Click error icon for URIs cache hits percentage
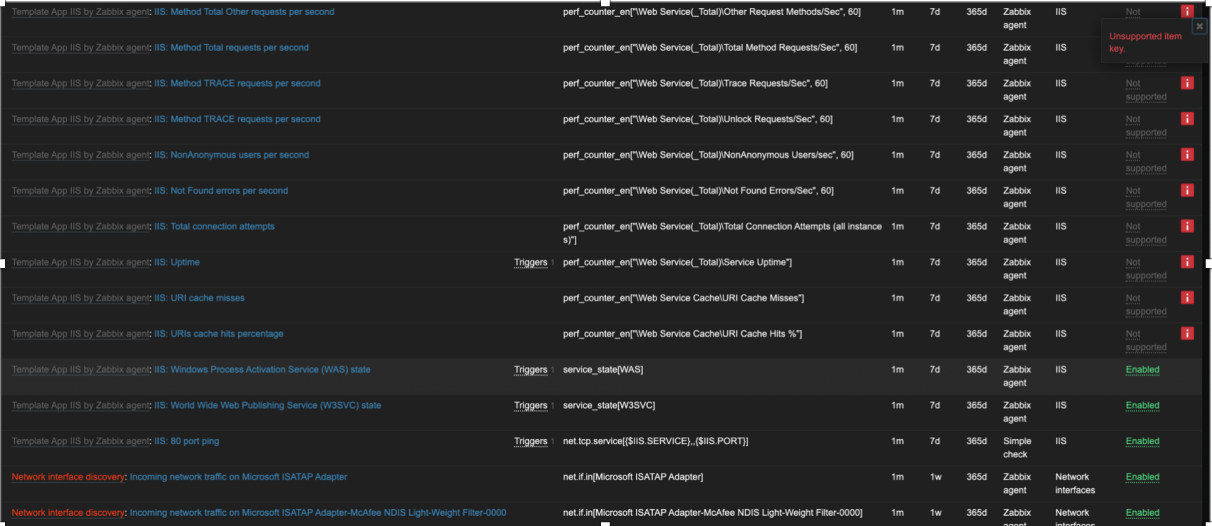The image size is (1212, 526). click(1187, 334)
